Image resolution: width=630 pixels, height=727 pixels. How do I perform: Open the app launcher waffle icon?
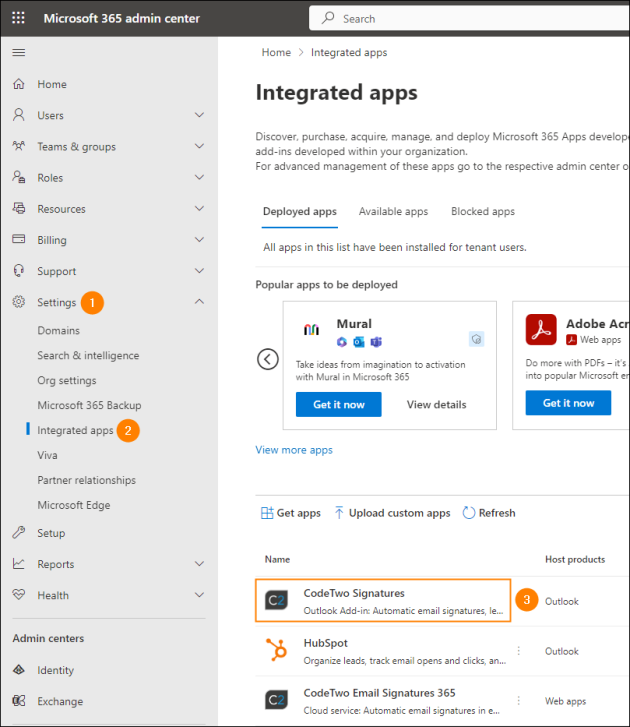(x=18, y=18)
